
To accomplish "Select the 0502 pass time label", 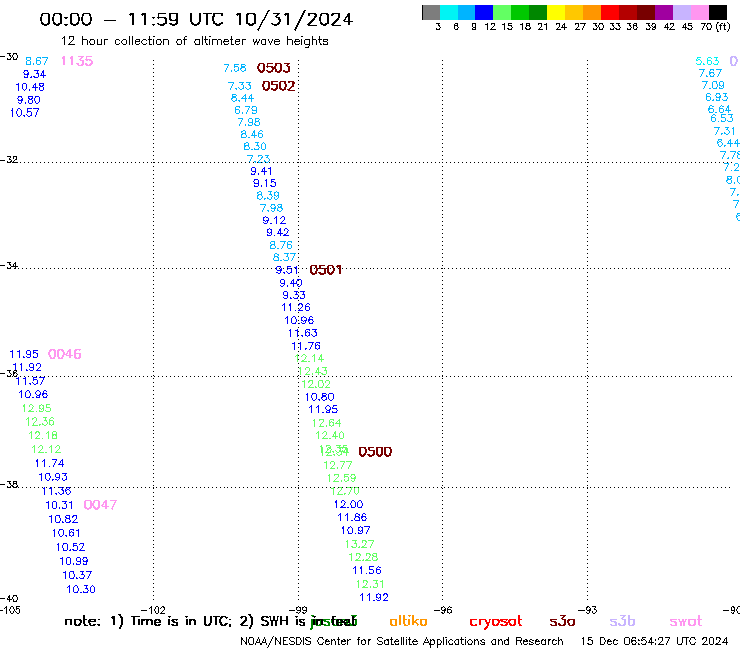I will [278, 86].
